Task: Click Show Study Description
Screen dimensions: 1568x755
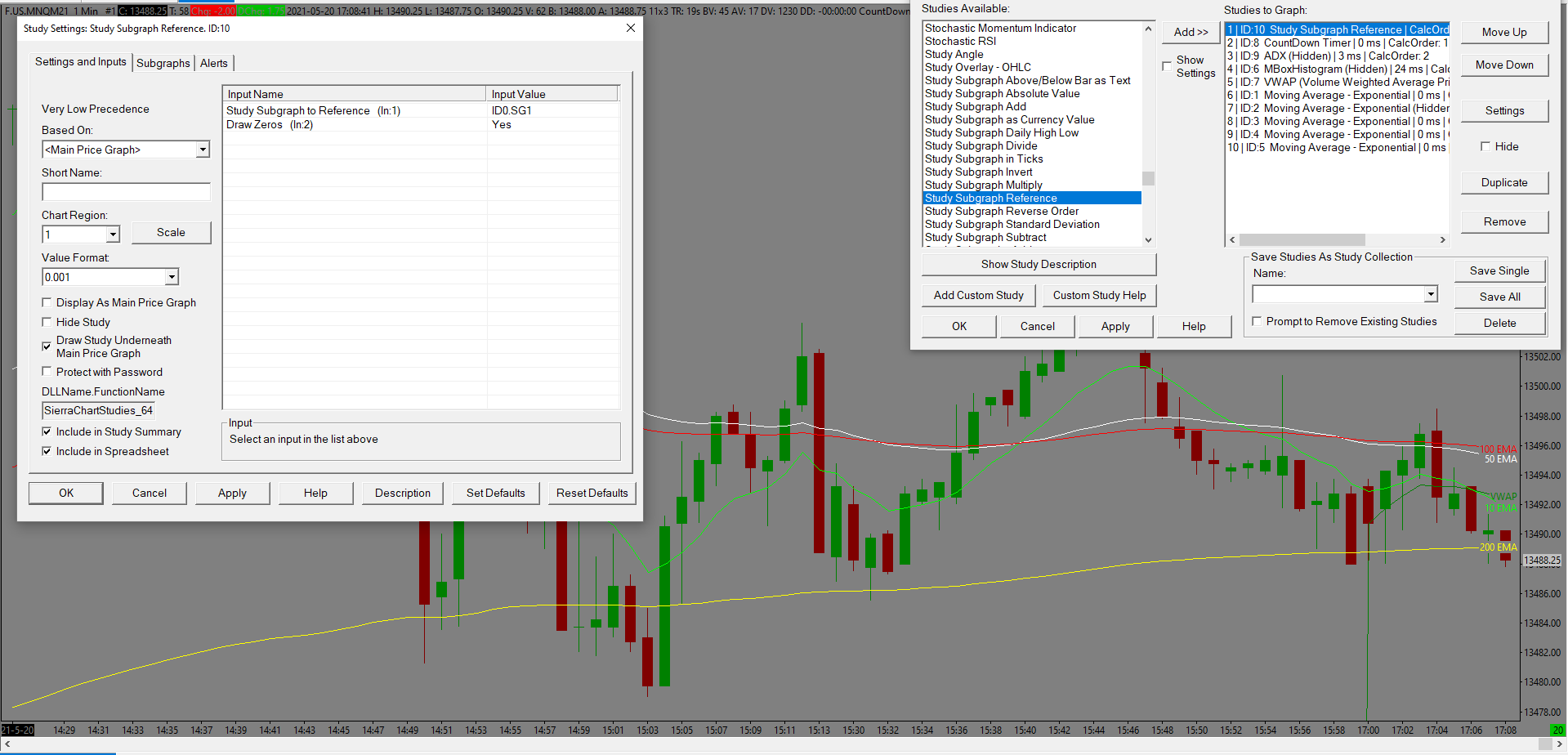Action: click(x=1039, y=264)
